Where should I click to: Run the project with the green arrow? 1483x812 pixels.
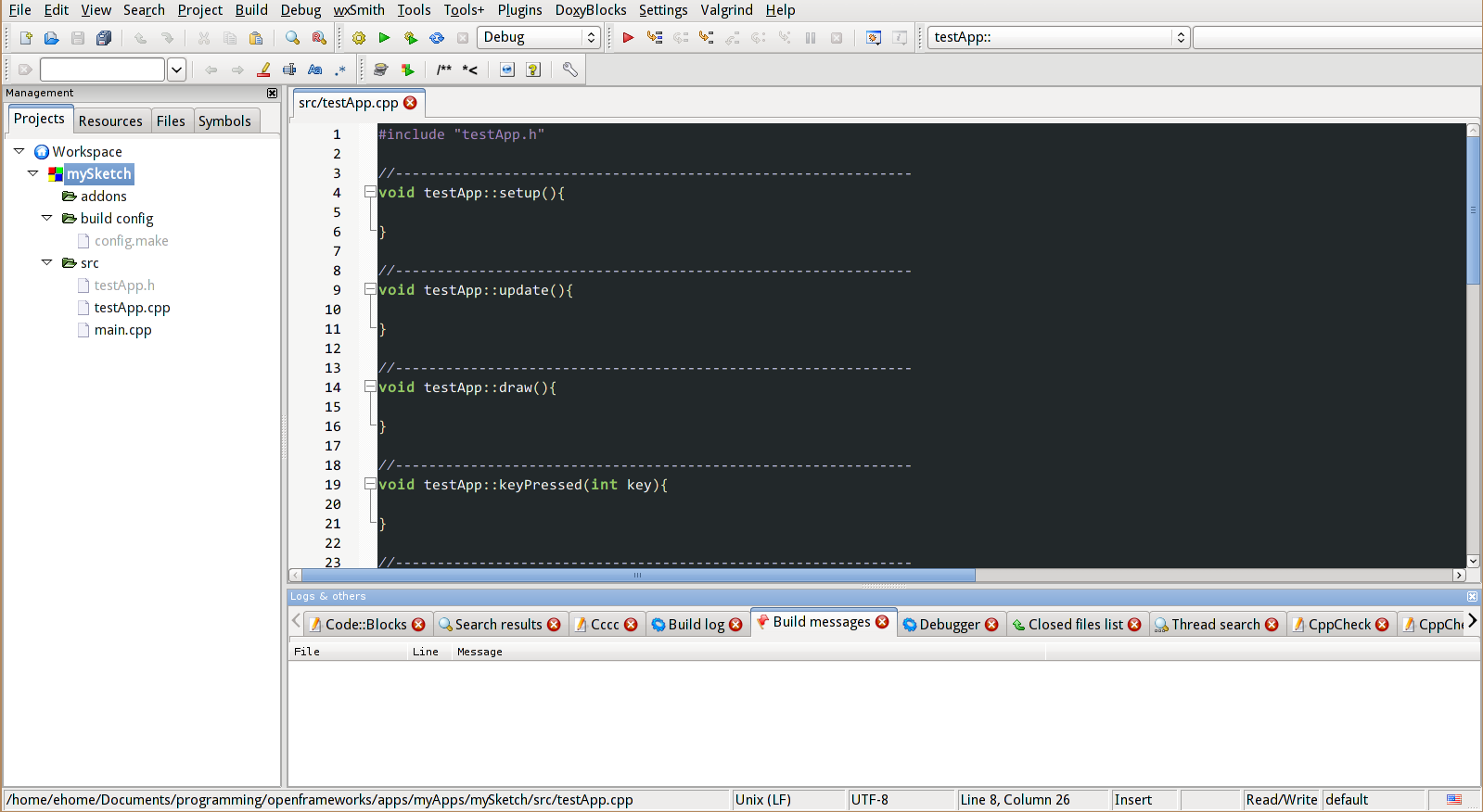(x=384, y=38)
